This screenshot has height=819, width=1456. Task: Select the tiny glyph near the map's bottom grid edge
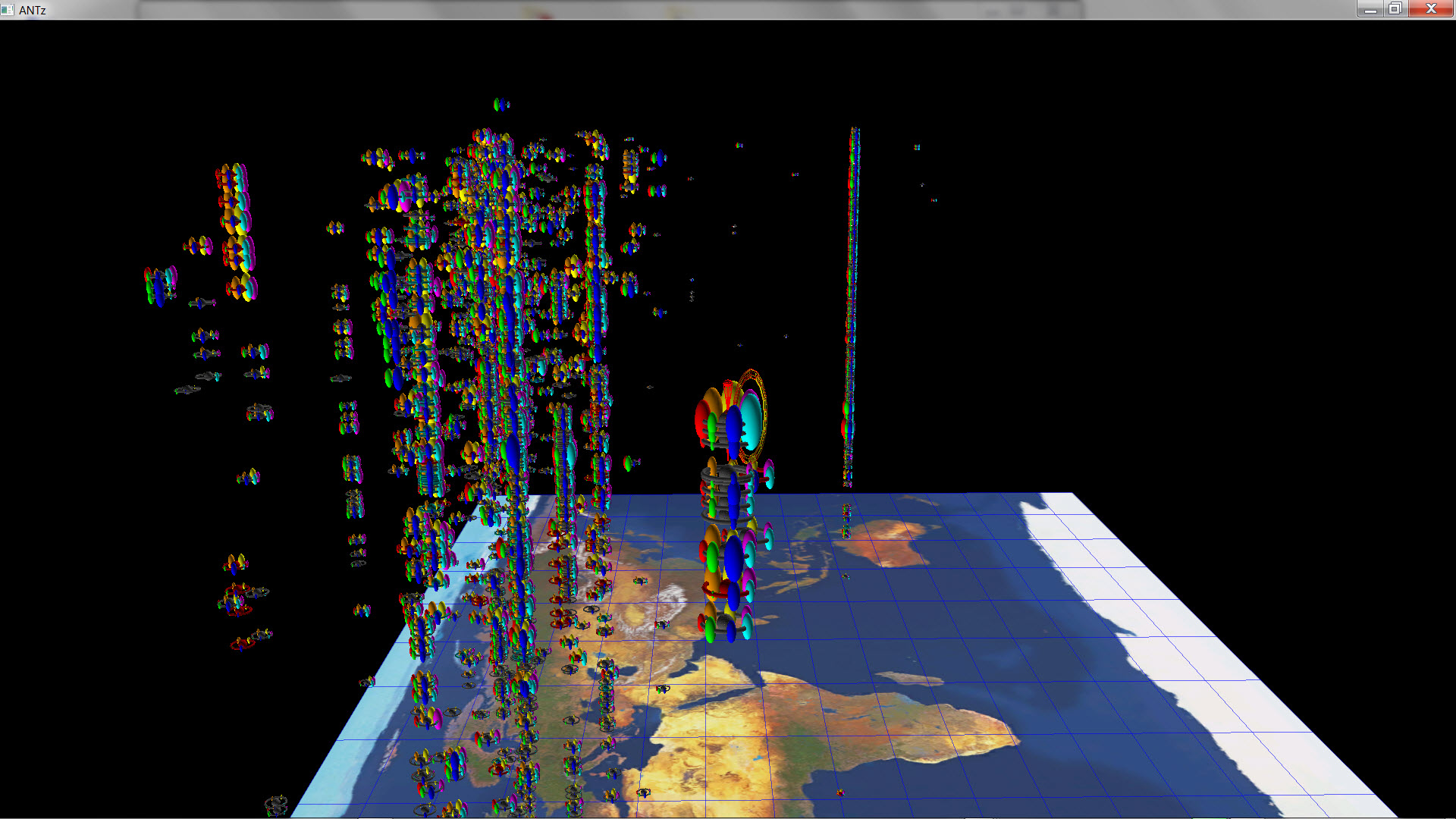click(840, 793)
